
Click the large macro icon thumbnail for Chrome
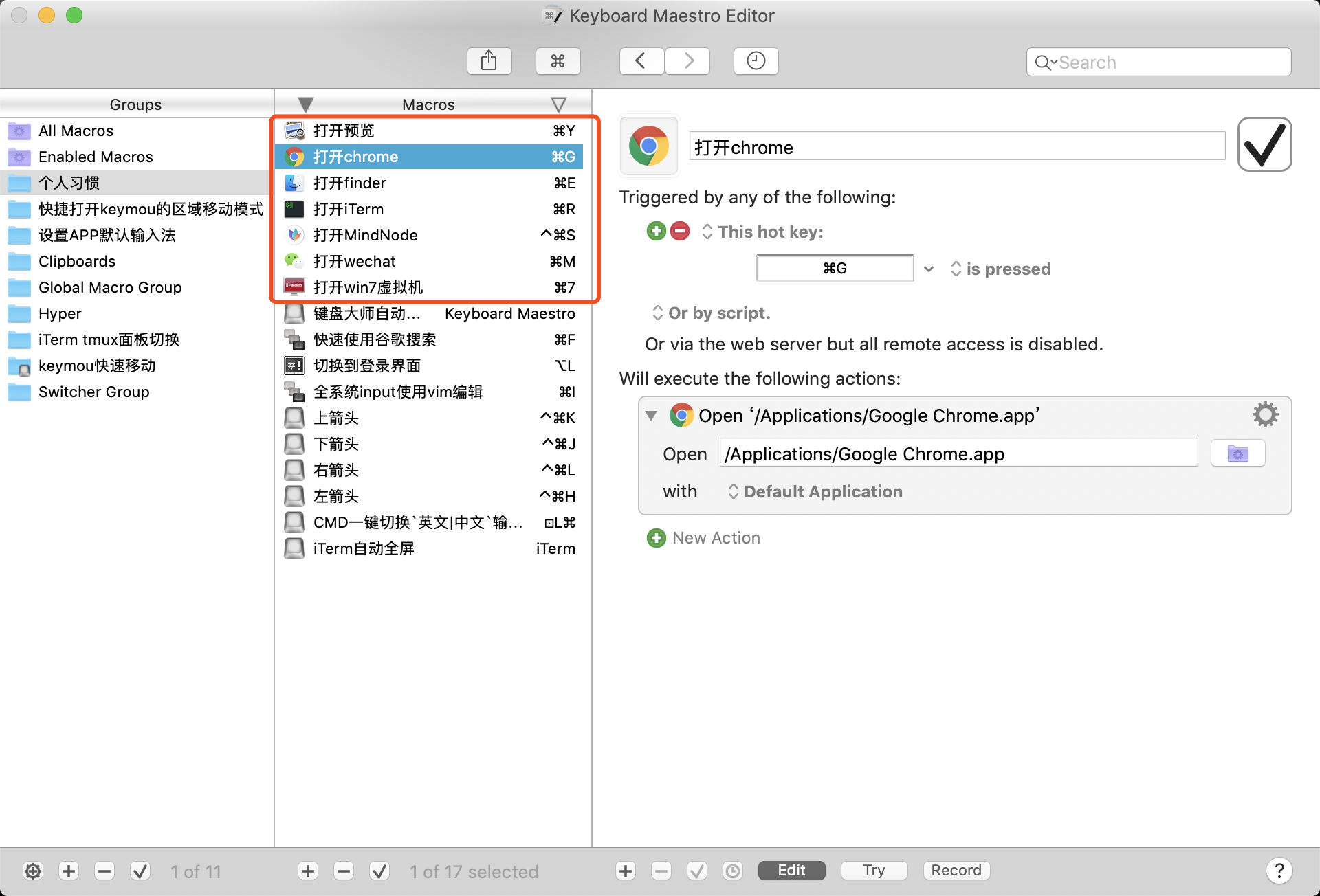[648, 146]
